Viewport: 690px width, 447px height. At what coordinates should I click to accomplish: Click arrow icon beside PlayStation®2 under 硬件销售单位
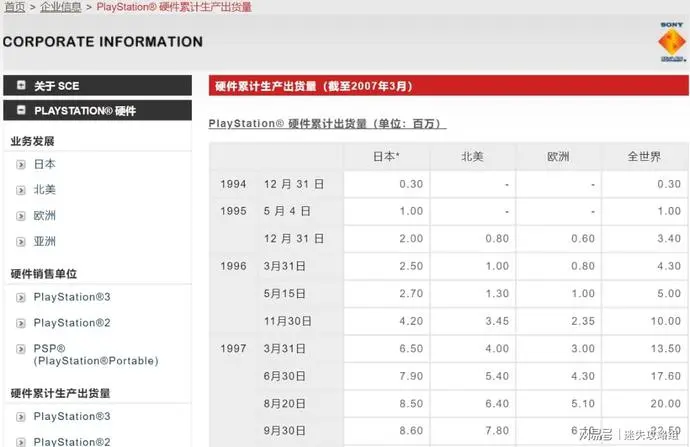21,323
